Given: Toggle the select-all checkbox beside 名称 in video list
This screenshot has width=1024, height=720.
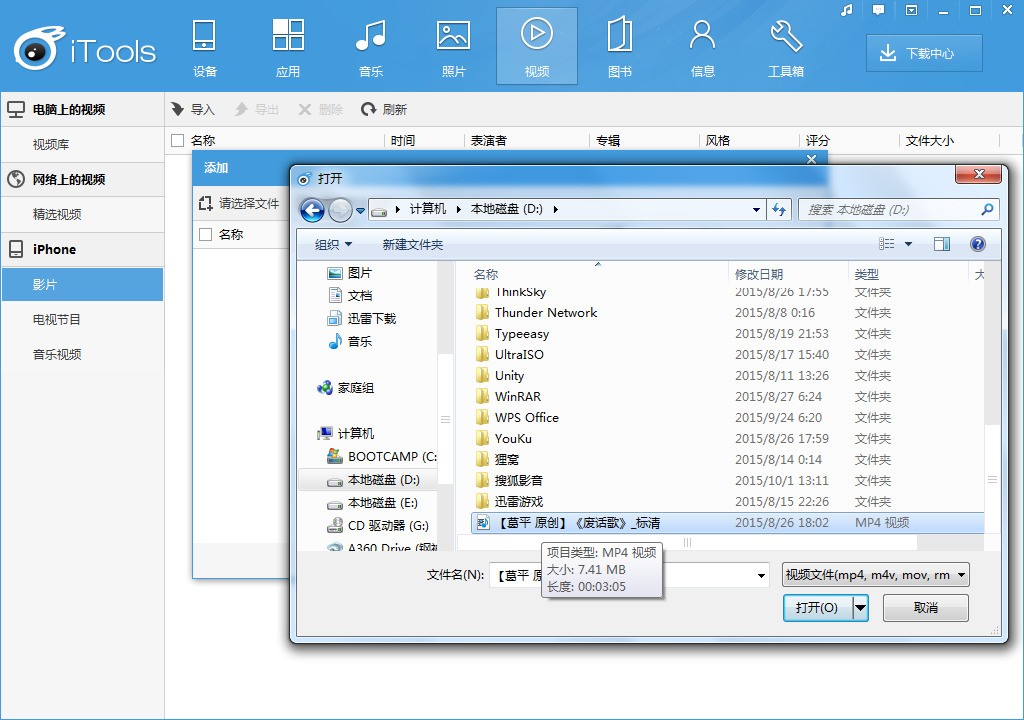Looking at the screenshot, I should pyautogui.click(x=178, y=141).
